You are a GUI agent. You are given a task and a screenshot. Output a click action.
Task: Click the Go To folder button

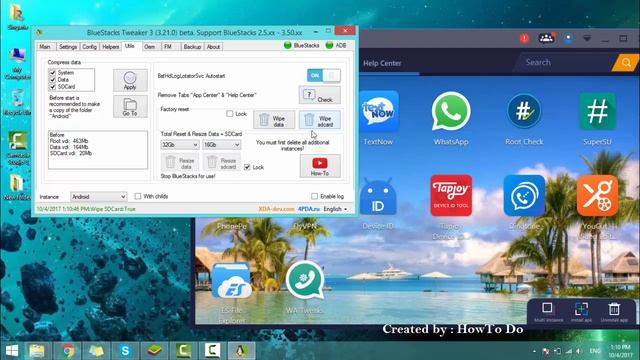click(130, 107)
